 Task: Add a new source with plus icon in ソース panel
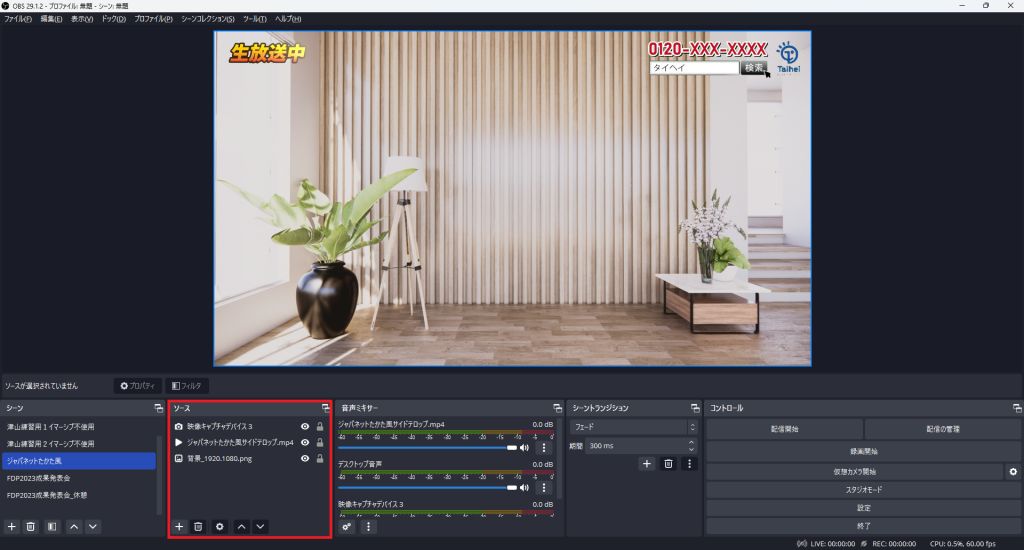(179, 526)
